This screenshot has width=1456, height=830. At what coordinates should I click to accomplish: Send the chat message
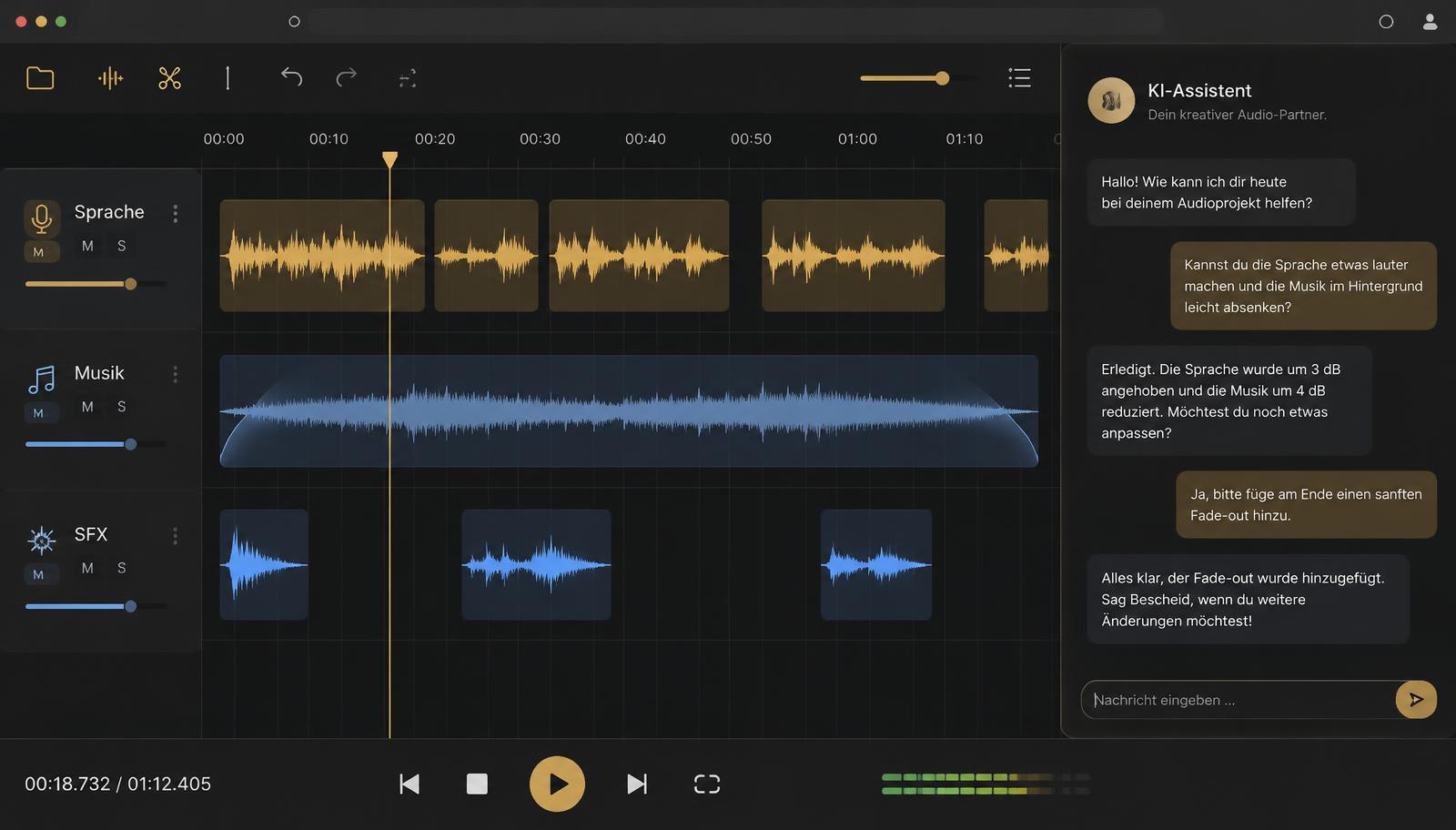pos(1416,700)
